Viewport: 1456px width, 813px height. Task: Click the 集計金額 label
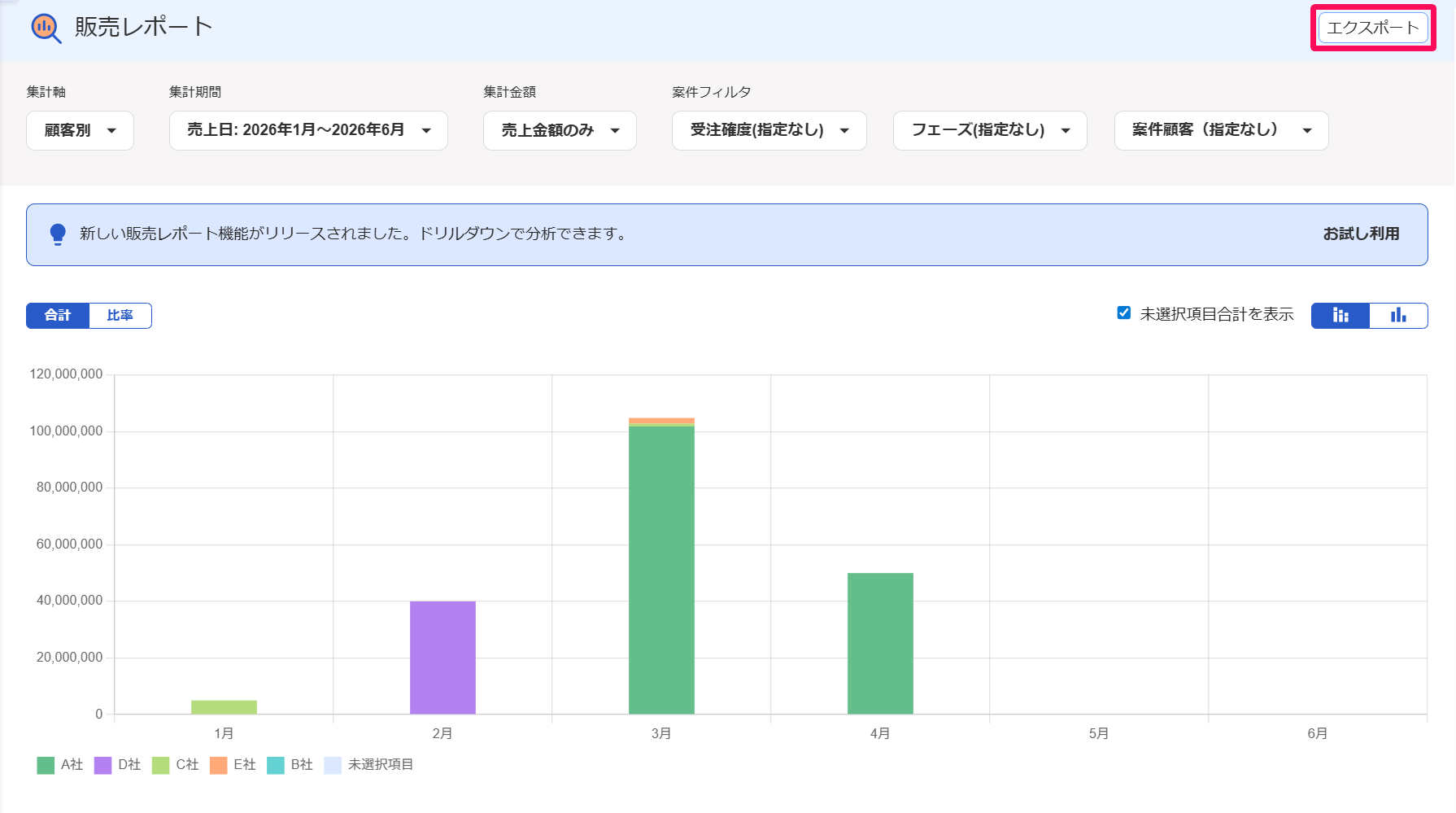click(510, 92)
